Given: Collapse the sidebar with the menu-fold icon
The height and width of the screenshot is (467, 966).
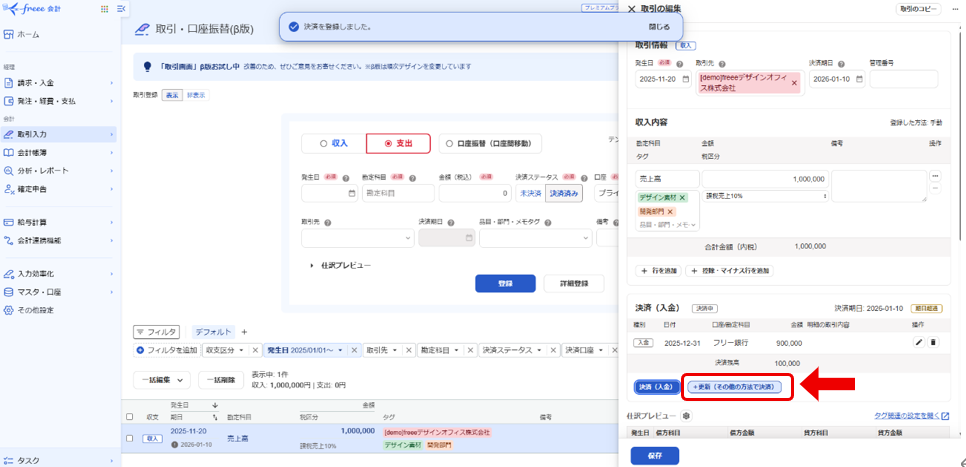Looking at the screenshot, I should (x=120, y=9).
